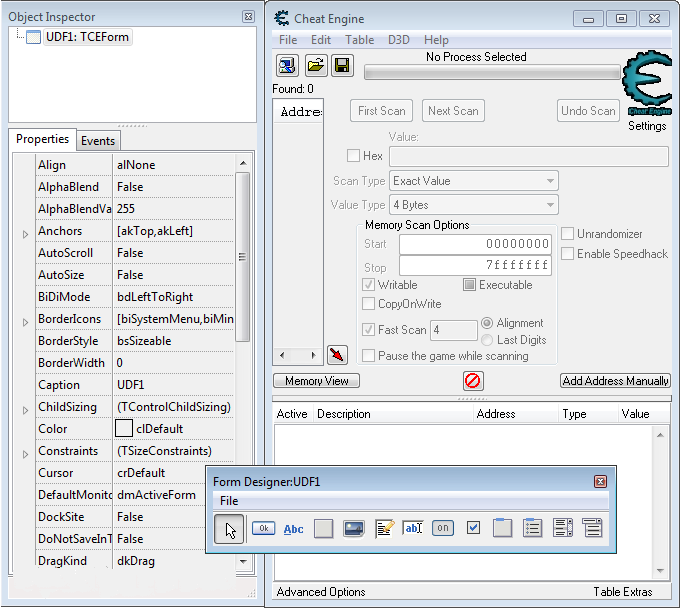Click the UDF1 form icon in Object Inspector tree
This screenshot has height=608, width=680.
coord(33,37)
